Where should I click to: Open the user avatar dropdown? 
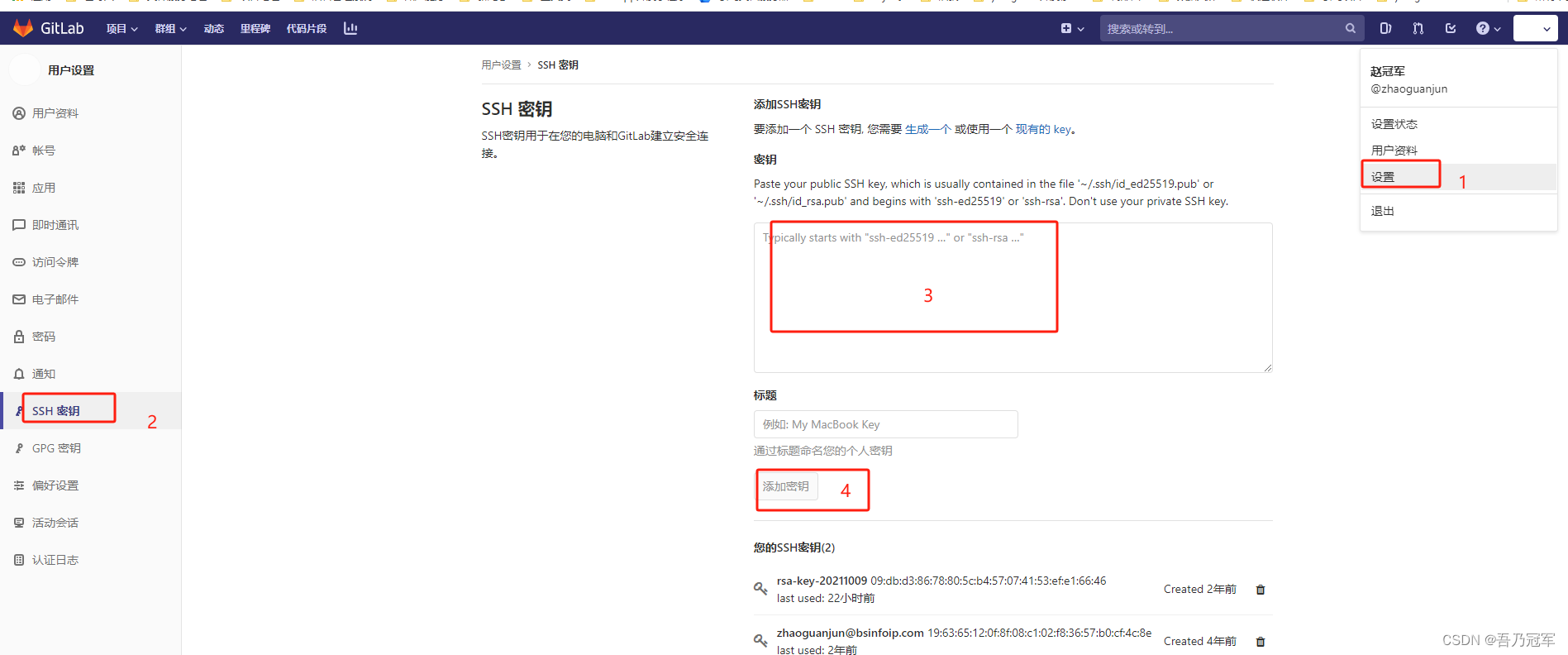point(1536,28)
